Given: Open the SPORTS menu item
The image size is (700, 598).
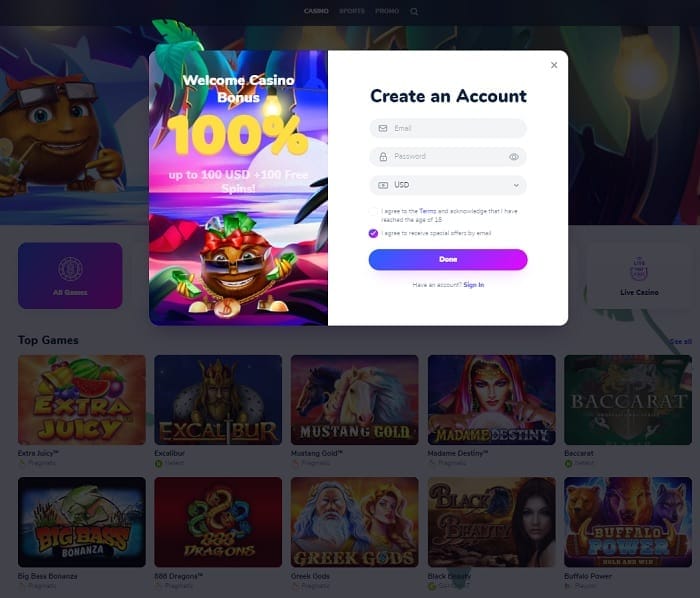Looking at the screenshot, I should click(352, 11).
